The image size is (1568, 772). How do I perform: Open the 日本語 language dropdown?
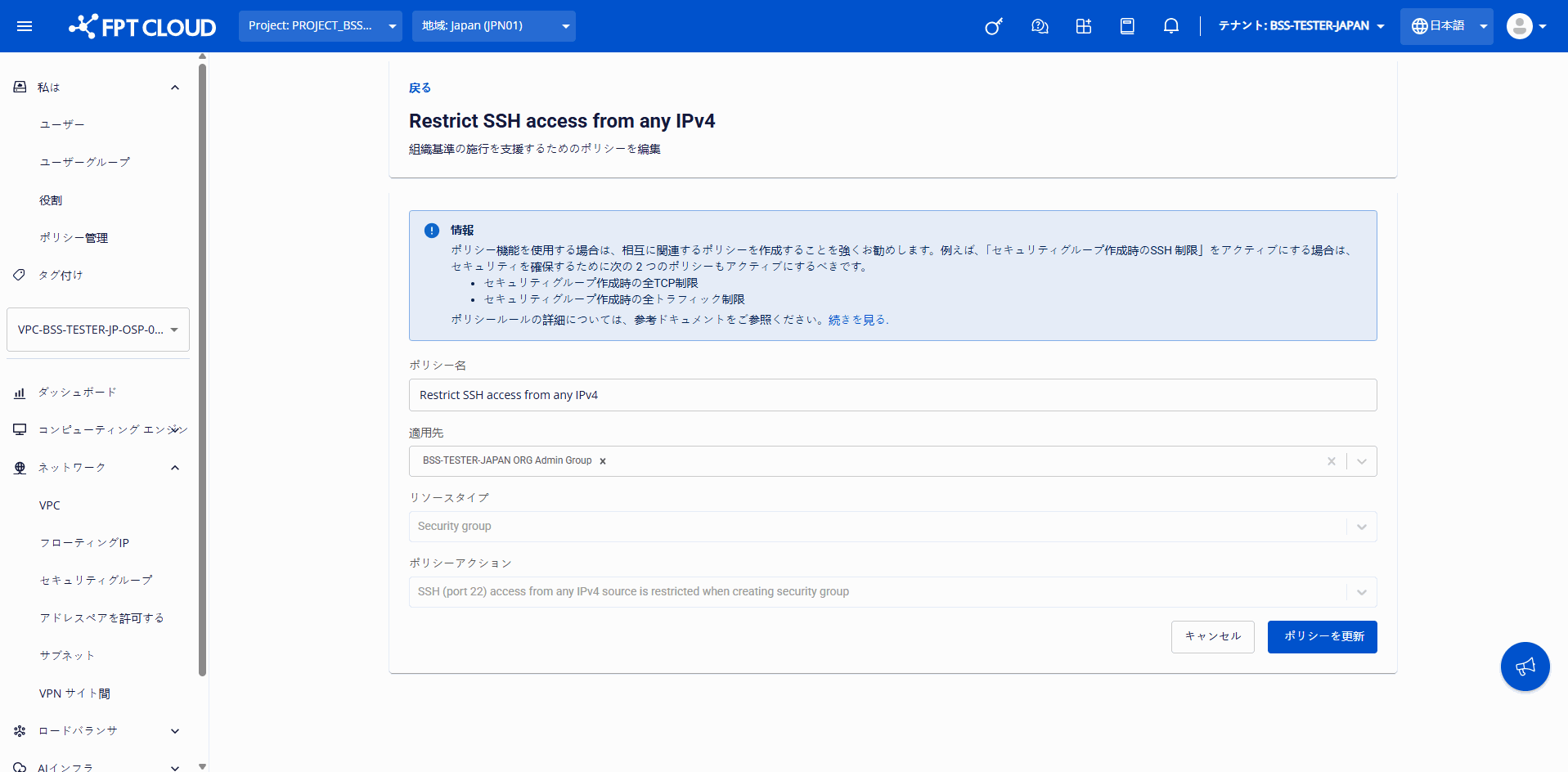1447,26
